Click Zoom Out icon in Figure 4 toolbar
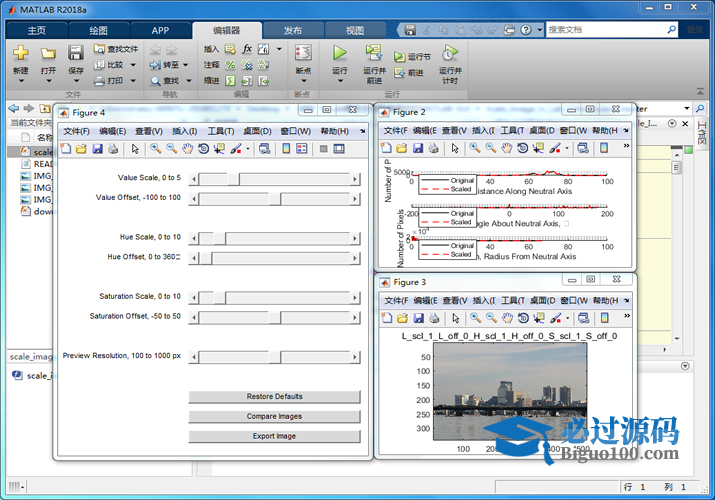 [x=171, y=149]
